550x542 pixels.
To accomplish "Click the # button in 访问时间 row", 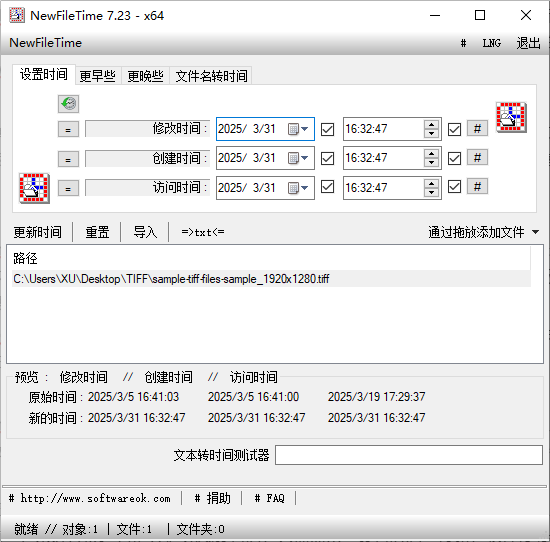I will click(x=477, y=187).
